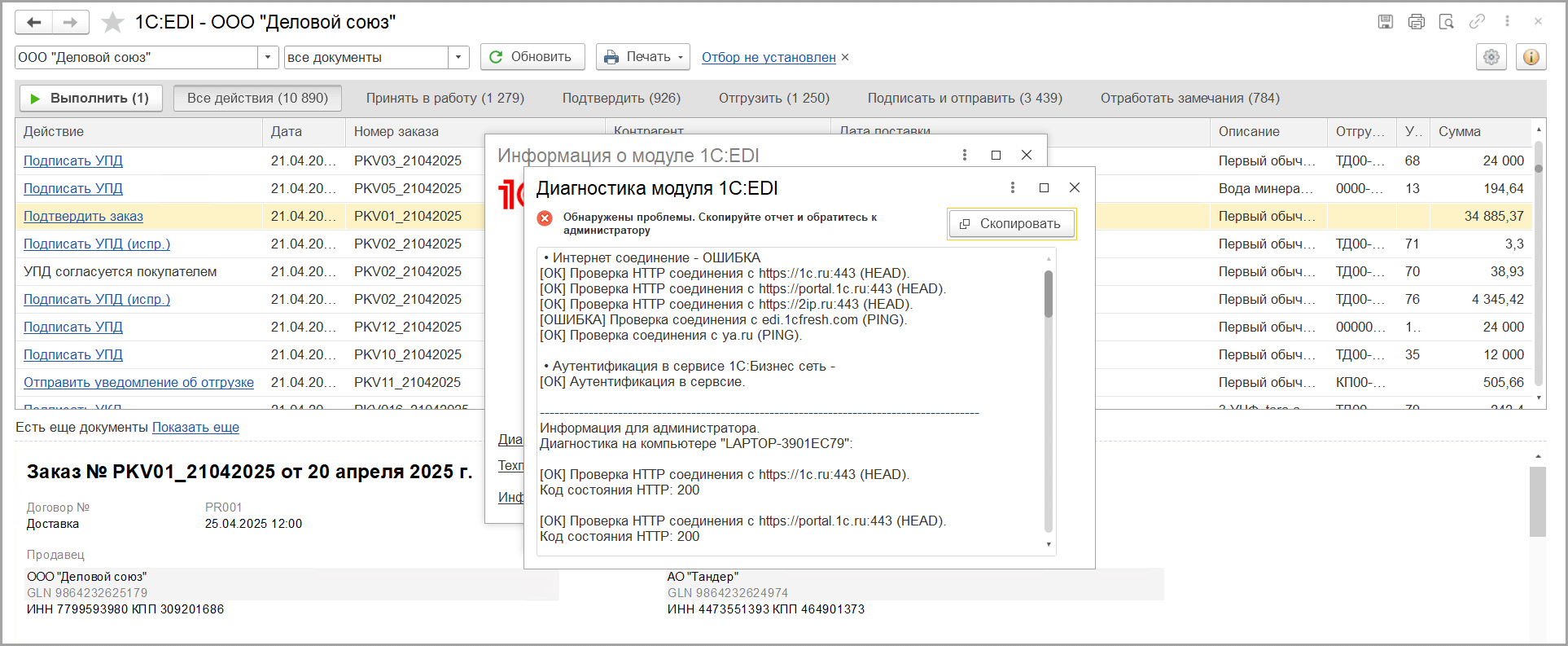Maximize the Информация о модуле 1C:EDI window
Screen dimensions: 1568x646
996,155
